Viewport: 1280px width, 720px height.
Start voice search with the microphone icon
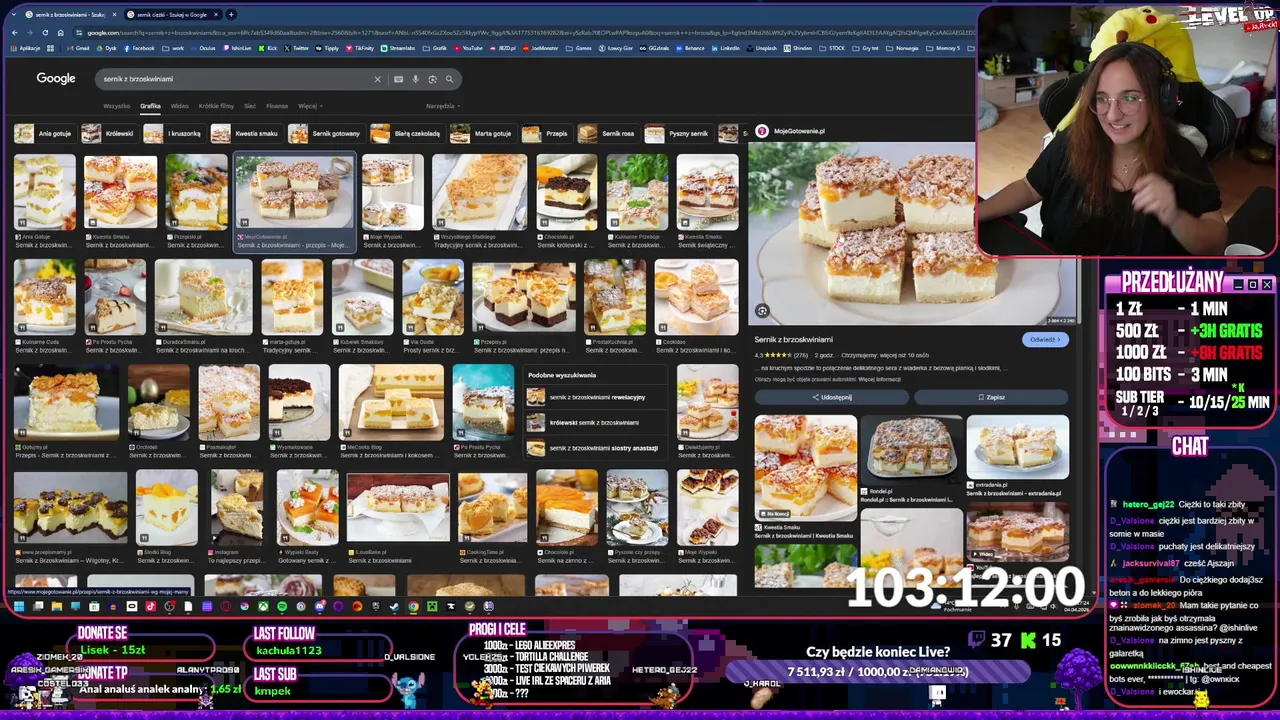pos(415,79)
